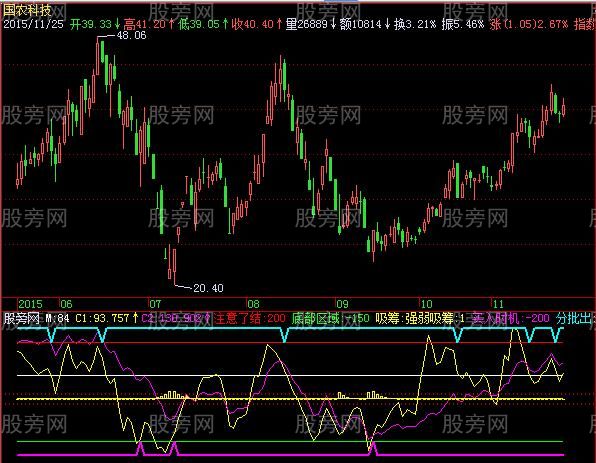Click the 注意了结:200 indicator label

pyautogui.click(x=249, y=318)
